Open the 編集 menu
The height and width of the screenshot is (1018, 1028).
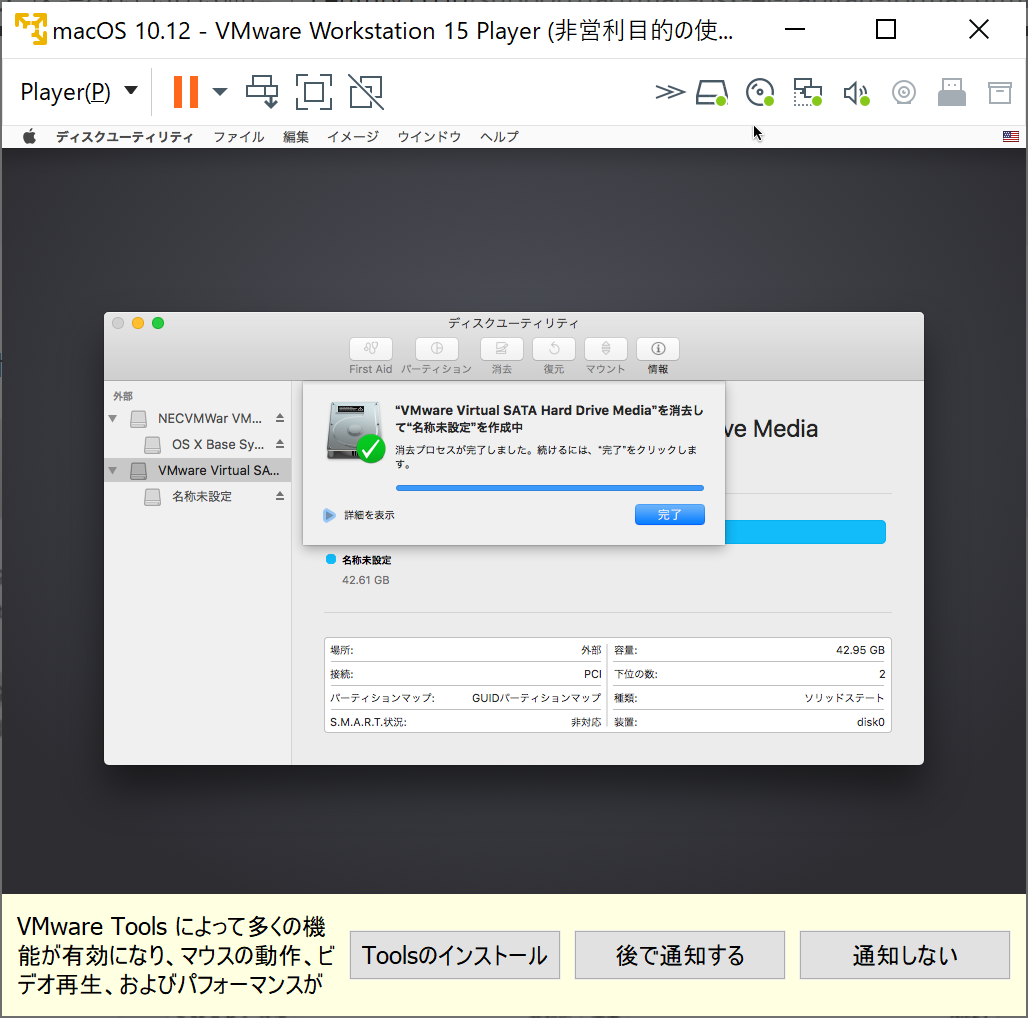[296, 136]
